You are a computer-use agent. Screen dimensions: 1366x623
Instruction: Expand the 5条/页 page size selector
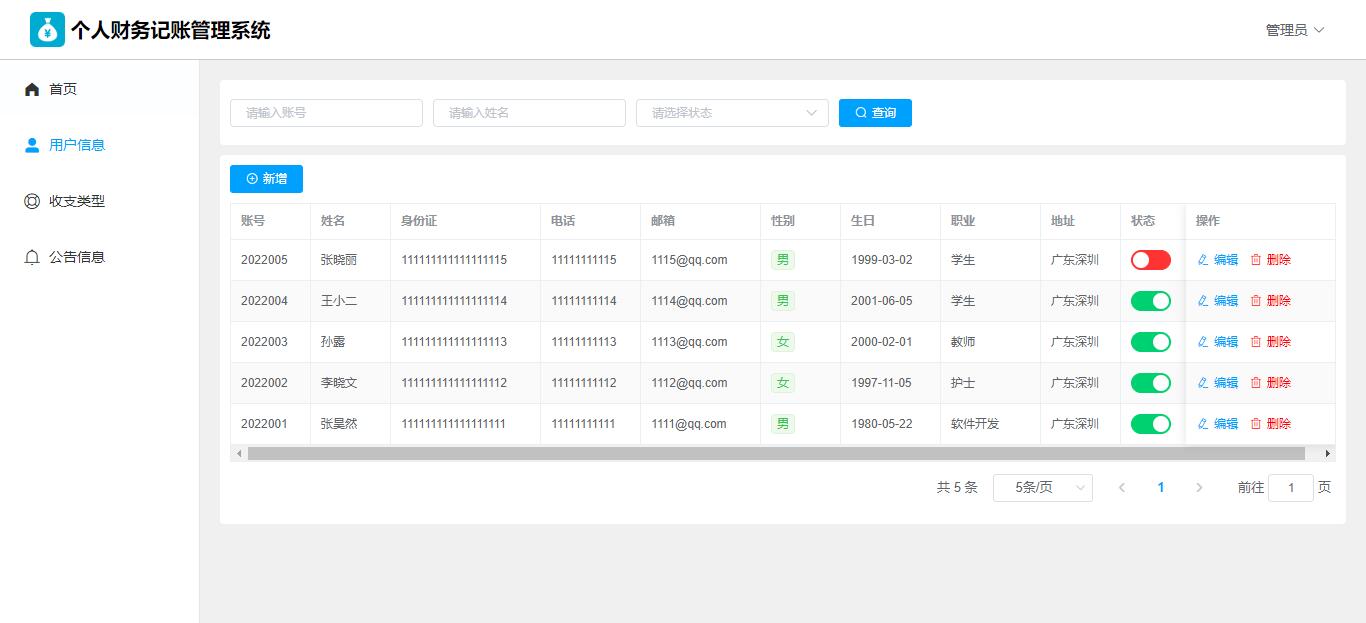1042,488
